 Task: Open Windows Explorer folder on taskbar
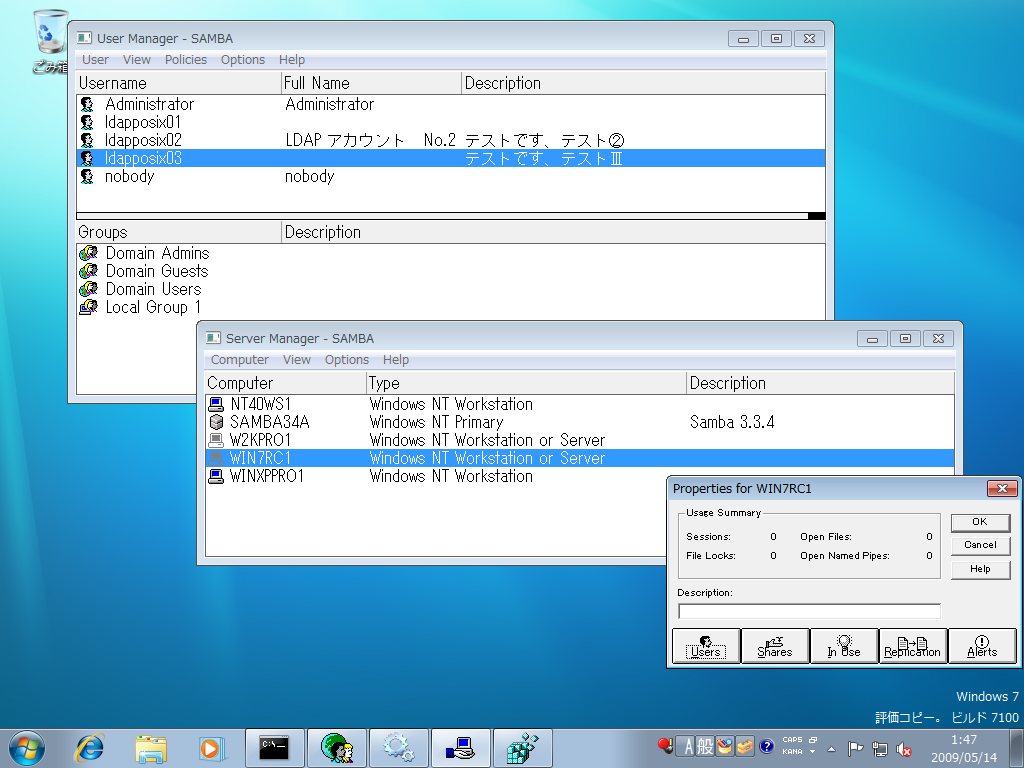tap(151, 748)
